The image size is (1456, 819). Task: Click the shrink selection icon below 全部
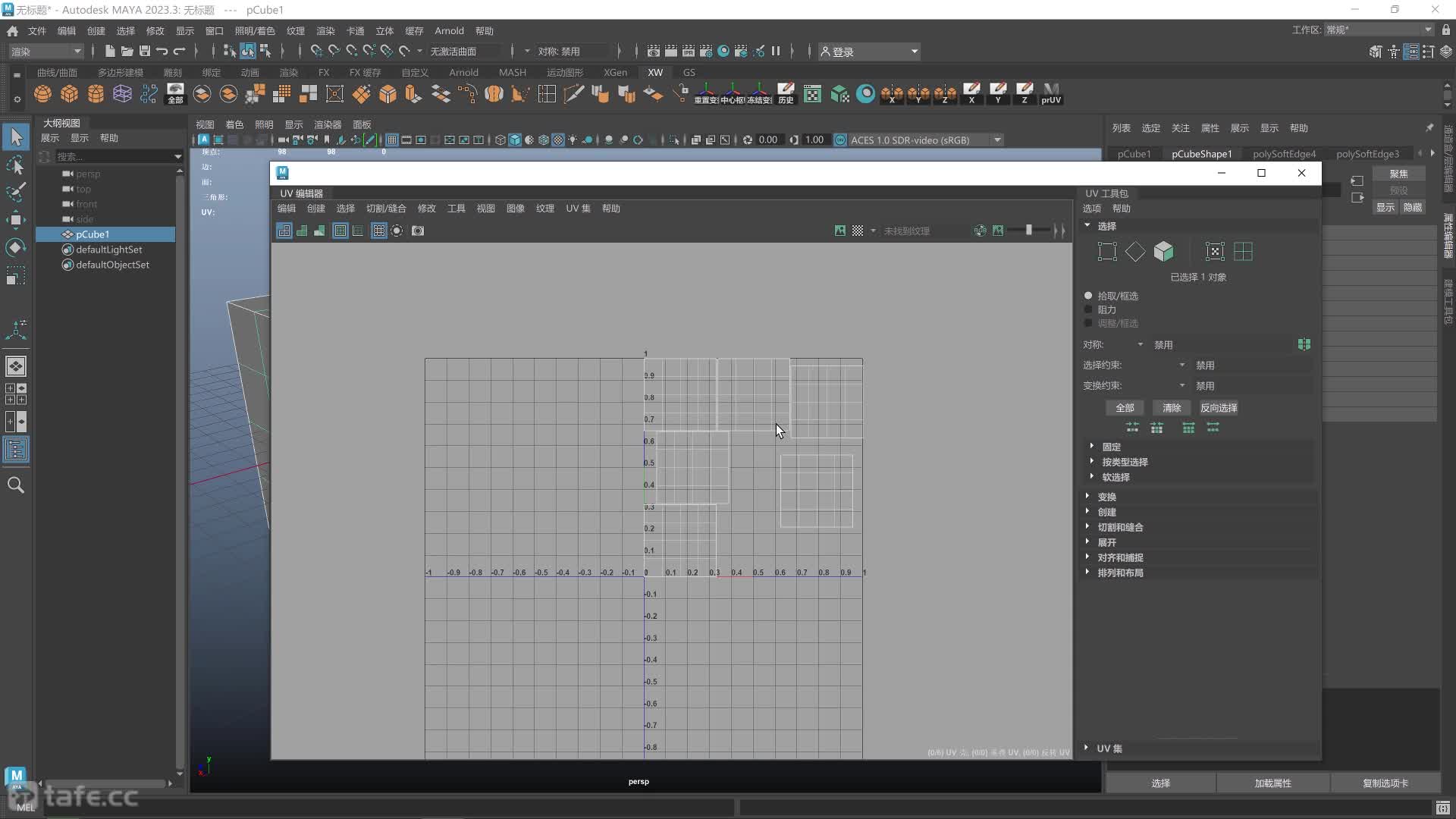pos(1132,428)
